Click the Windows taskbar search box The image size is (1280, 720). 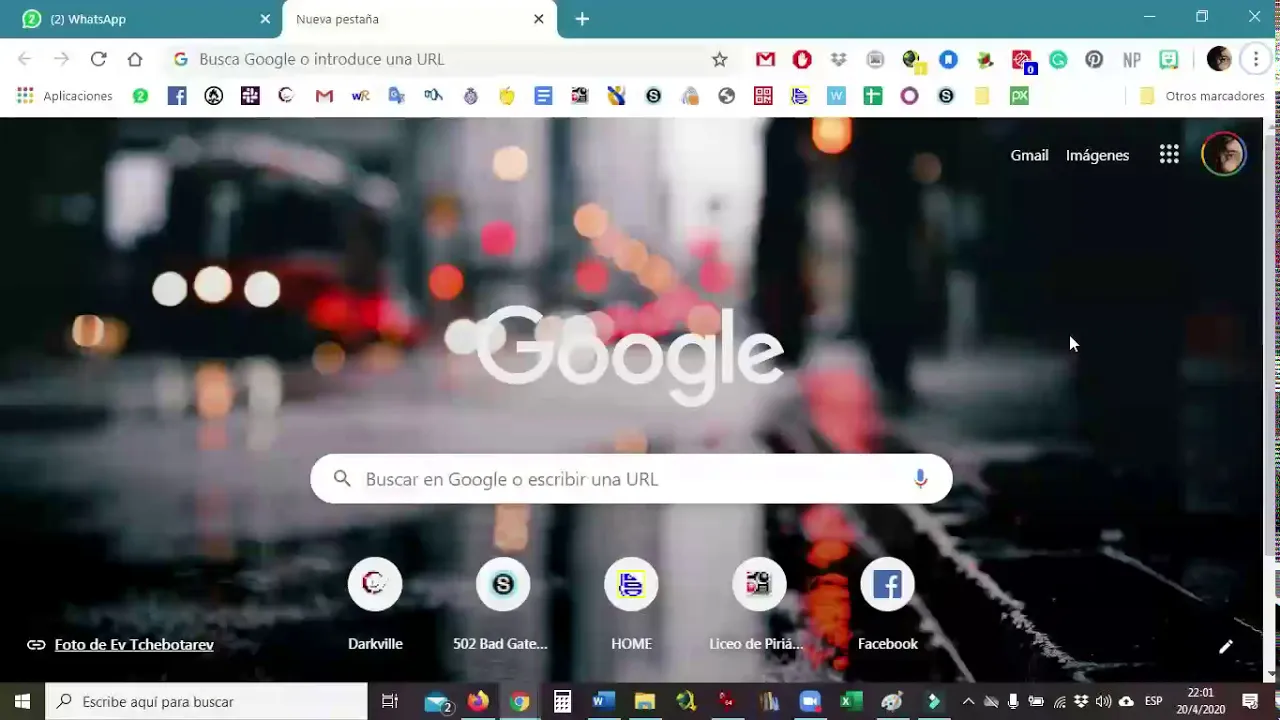point(207,701)
